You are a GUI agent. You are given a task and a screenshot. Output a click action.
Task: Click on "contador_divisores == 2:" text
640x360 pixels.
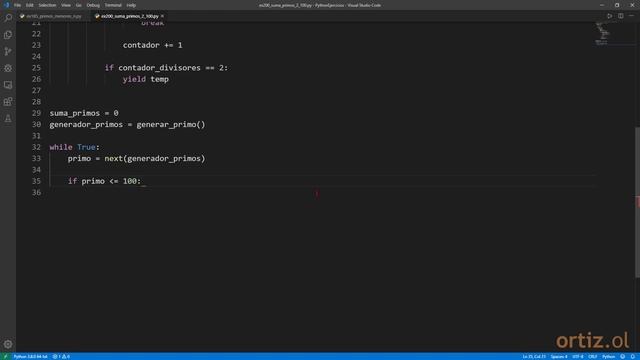(x=173, y=68)
